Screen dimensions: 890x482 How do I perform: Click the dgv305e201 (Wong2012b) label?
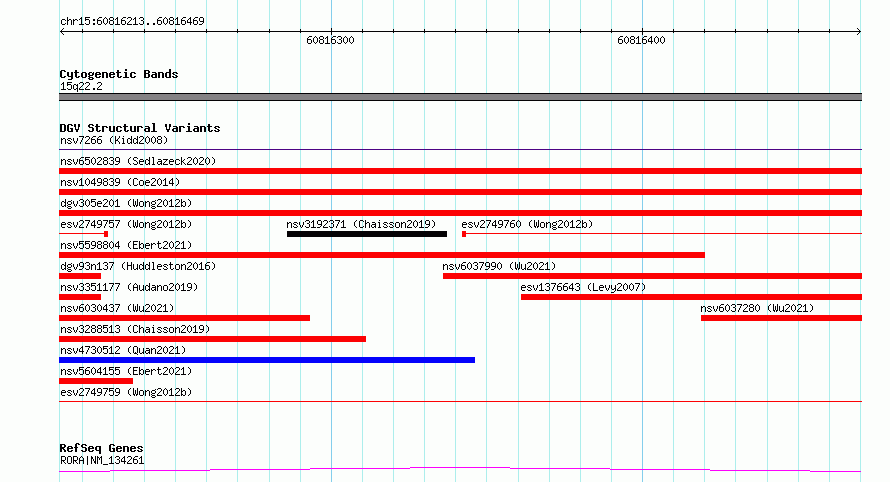pos(126,204)
